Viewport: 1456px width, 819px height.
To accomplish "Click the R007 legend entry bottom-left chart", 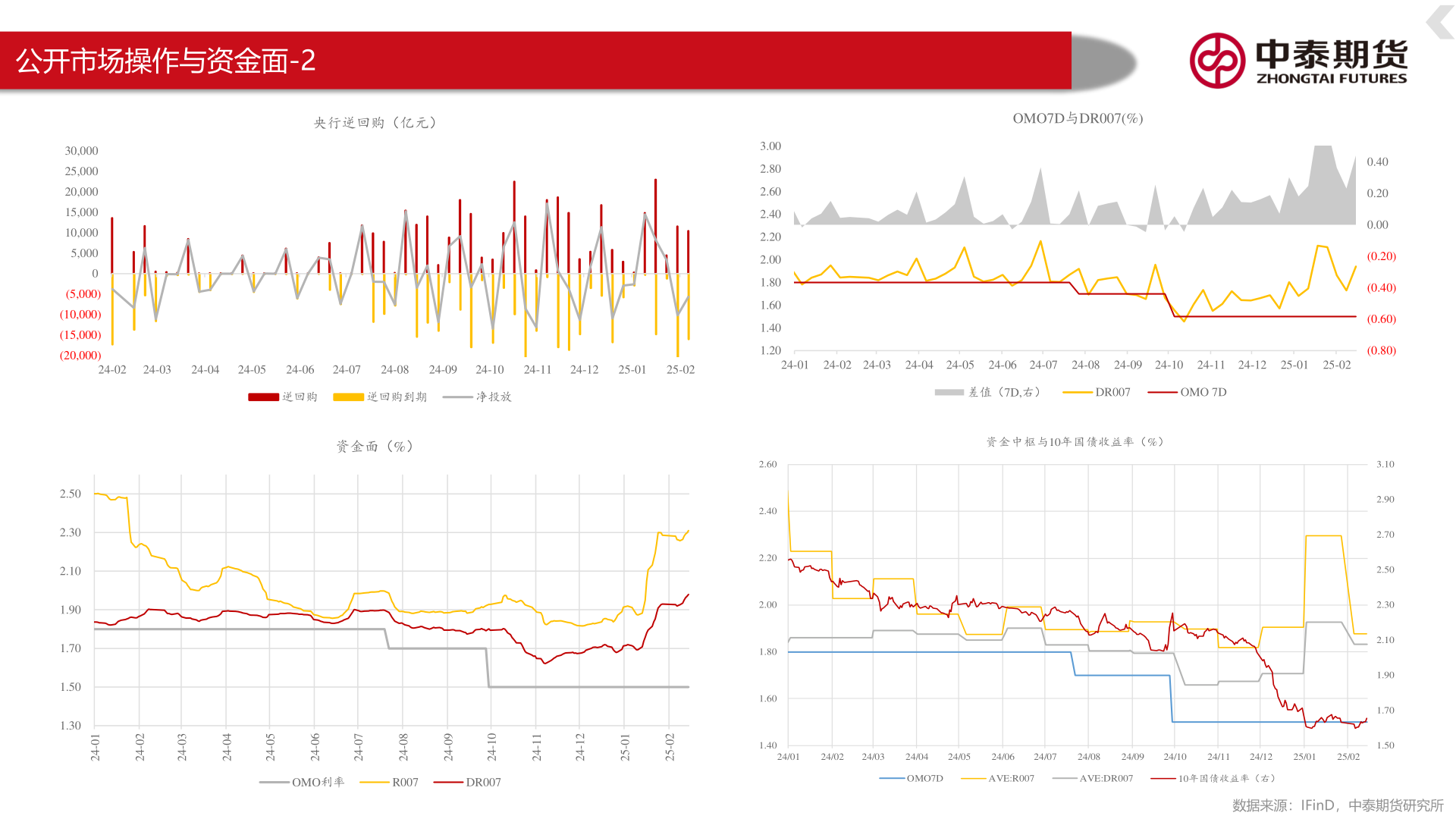I will pos(404,782).
